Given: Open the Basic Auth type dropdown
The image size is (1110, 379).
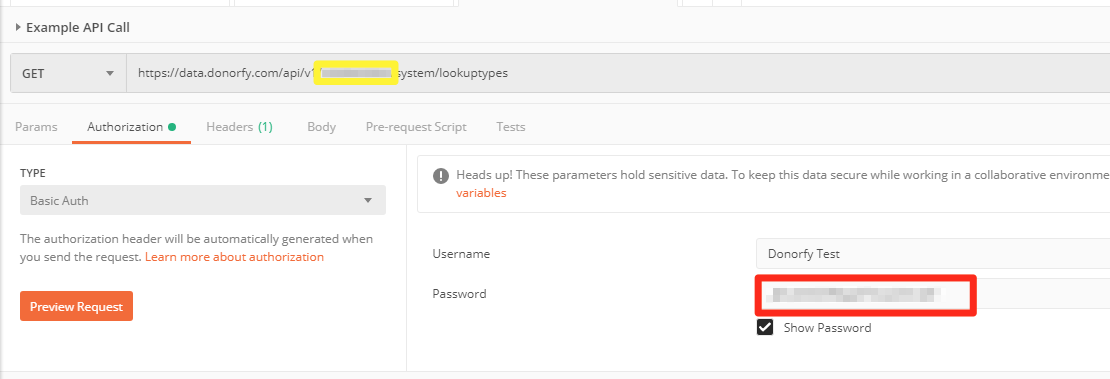Looking at the screenshot, I should (x=203, y=200).
